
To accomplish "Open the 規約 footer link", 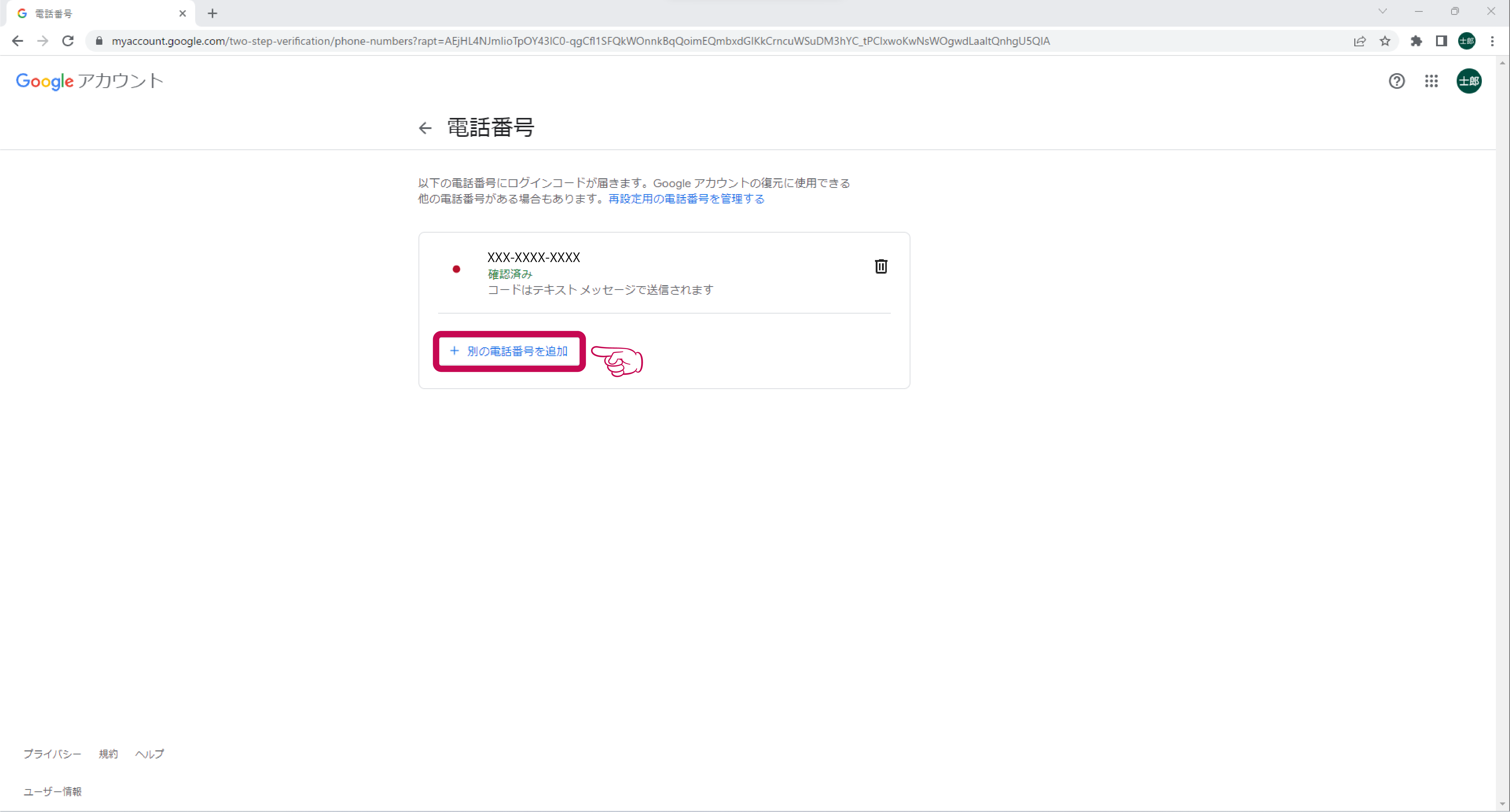I will tap(108, 754).
